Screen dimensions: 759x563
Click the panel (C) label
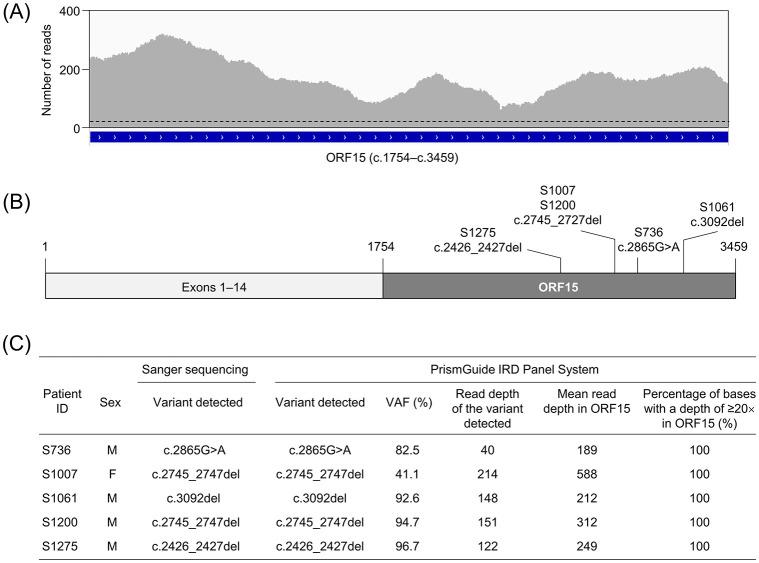pyautogui.click(x=18, y=344)
